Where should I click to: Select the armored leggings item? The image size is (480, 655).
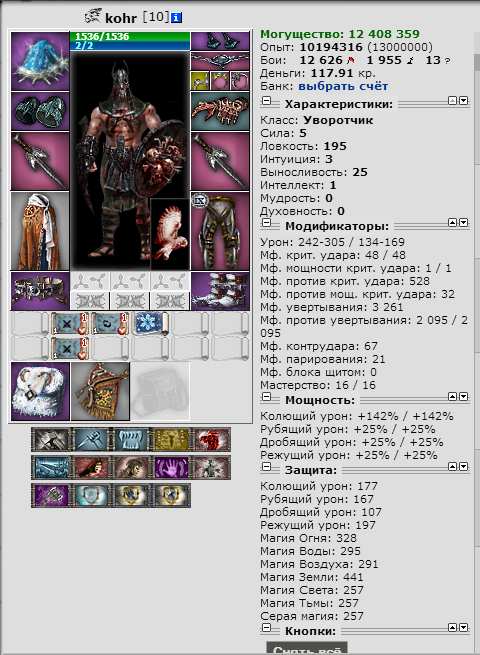click(220, 231)
